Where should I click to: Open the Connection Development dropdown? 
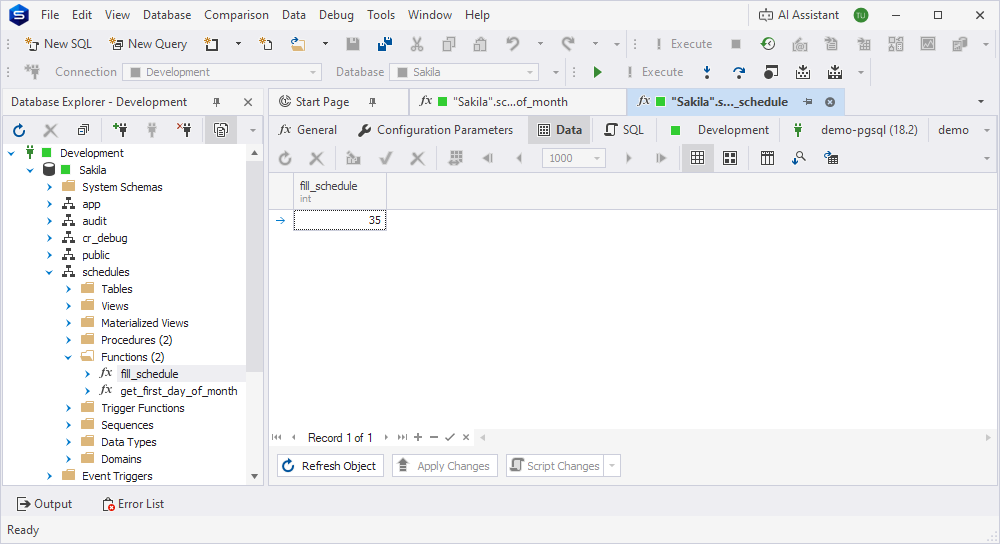[313, 72]
